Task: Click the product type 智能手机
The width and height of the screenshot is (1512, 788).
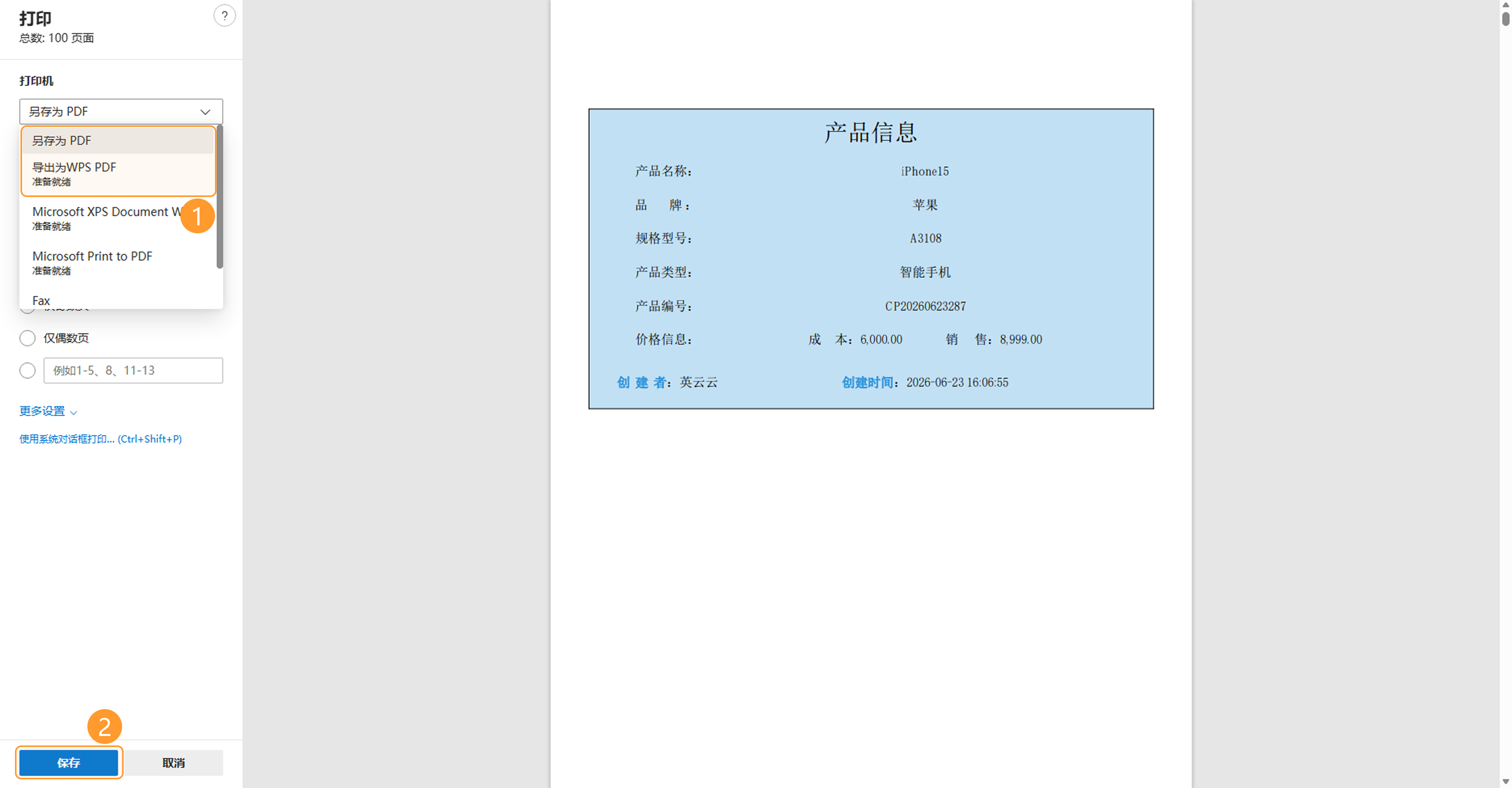Action: coord(925,273)
